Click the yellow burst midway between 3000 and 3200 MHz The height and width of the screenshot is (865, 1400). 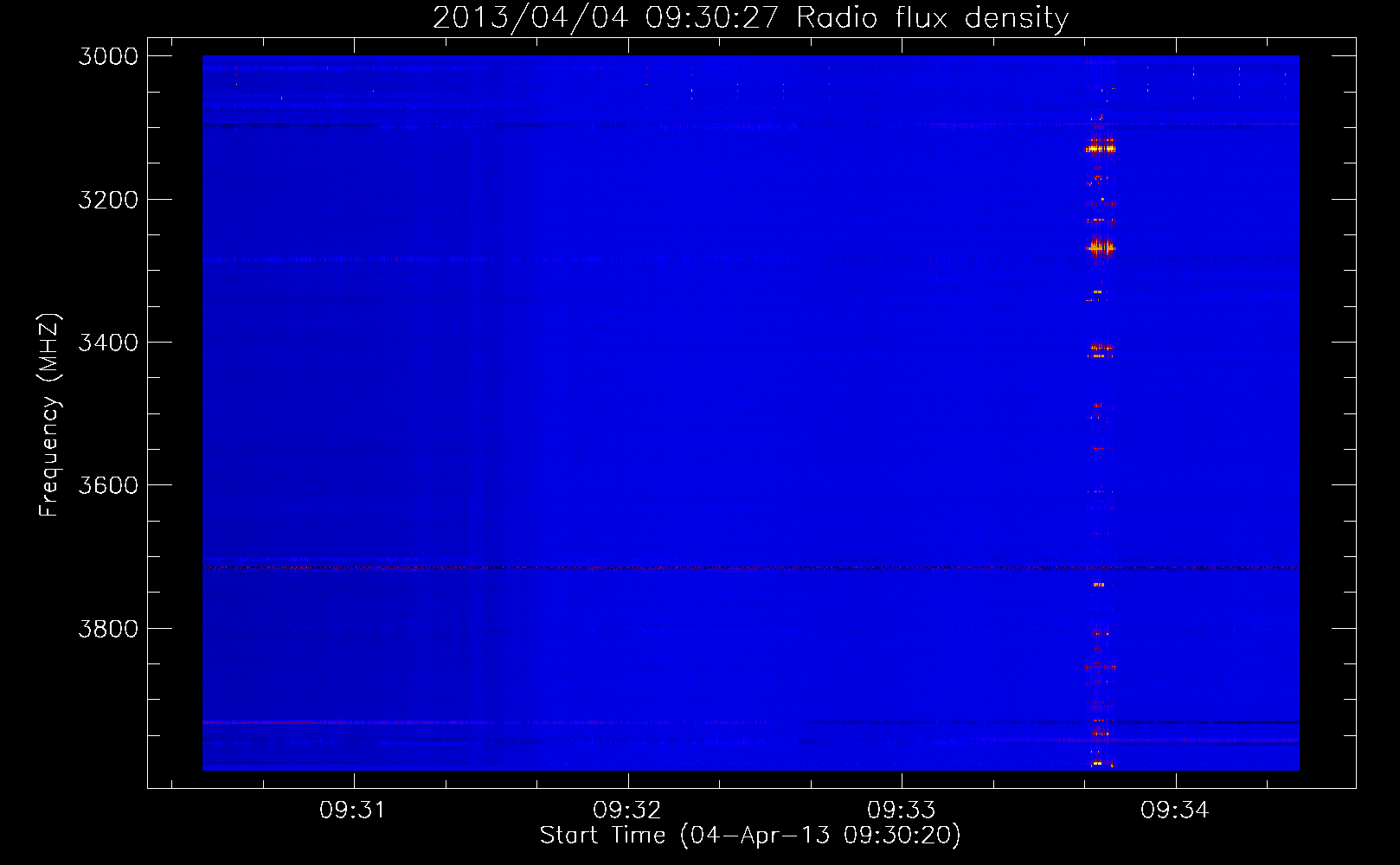coord(1101,148)
